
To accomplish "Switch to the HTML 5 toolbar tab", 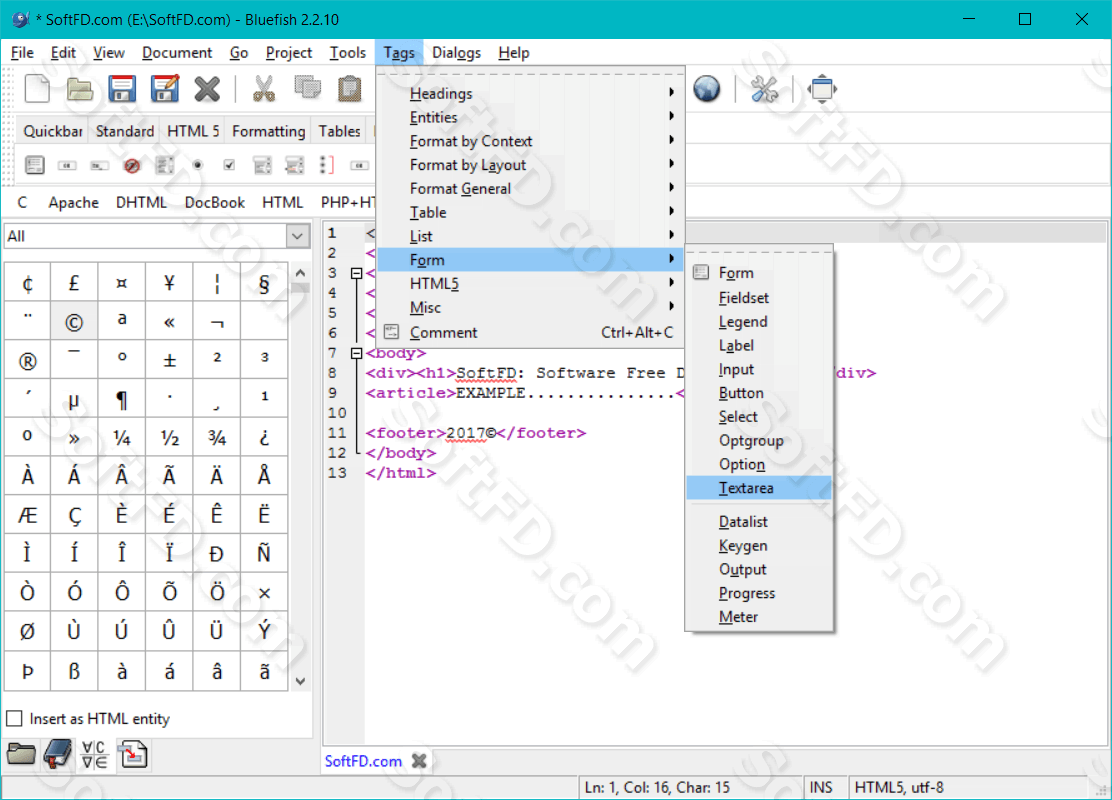I will point(193,131).
